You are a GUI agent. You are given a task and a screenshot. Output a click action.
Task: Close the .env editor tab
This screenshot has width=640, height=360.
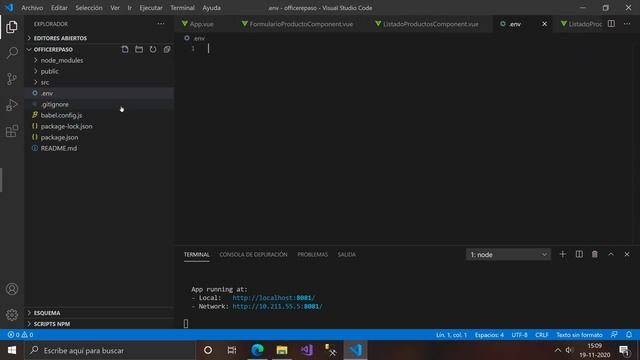tap(544, 24)
